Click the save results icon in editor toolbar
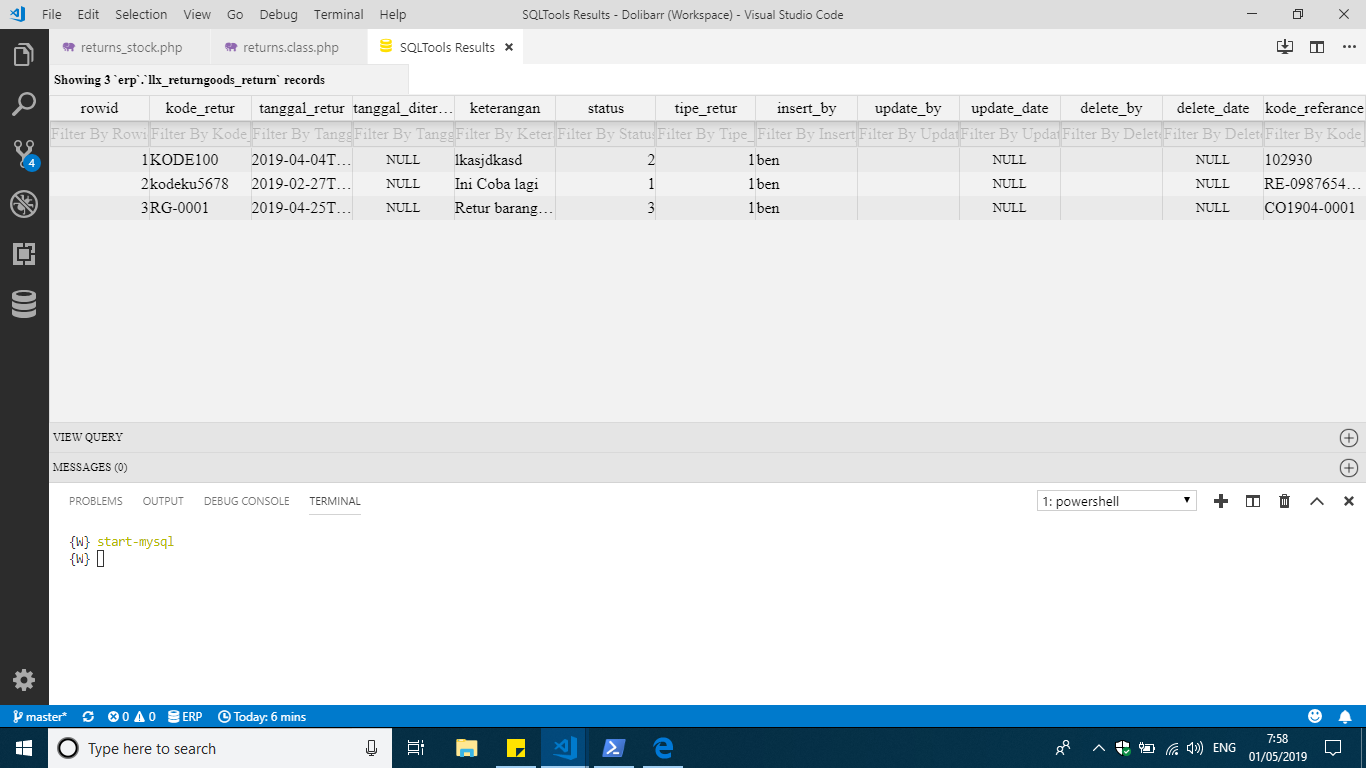The image size is (1366, 768). [x=1286, y=47]
